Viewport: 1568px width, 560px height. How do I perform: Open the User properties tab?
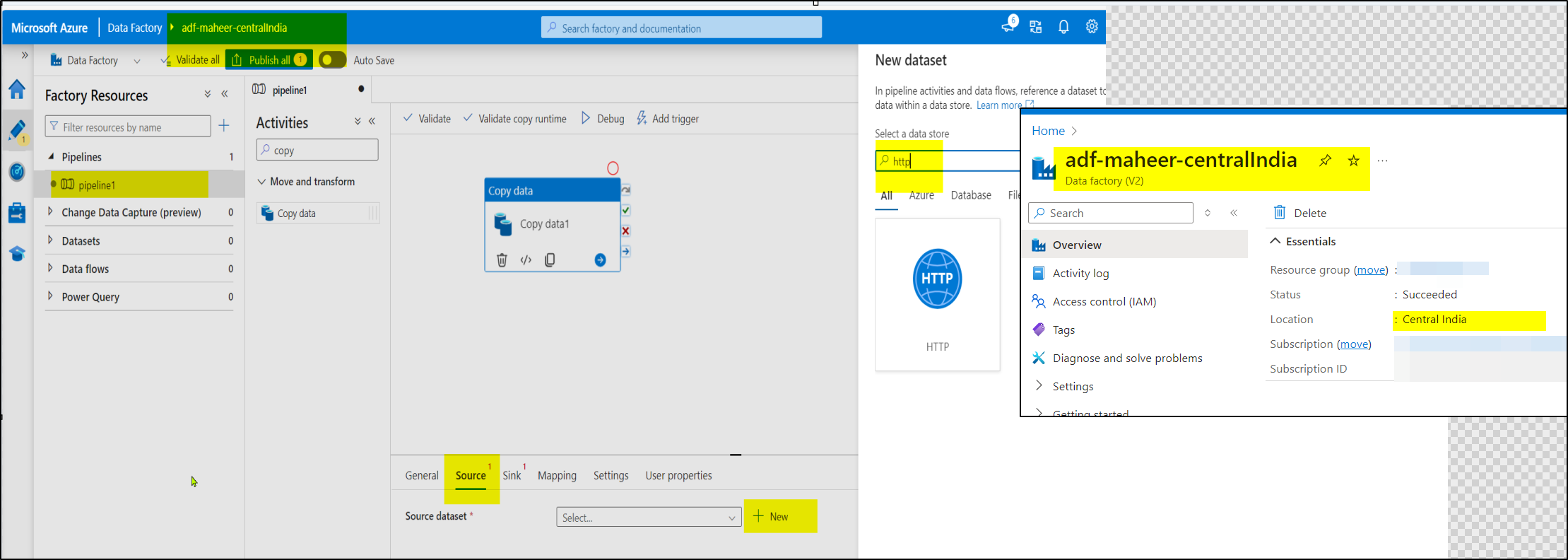[678, 476]
